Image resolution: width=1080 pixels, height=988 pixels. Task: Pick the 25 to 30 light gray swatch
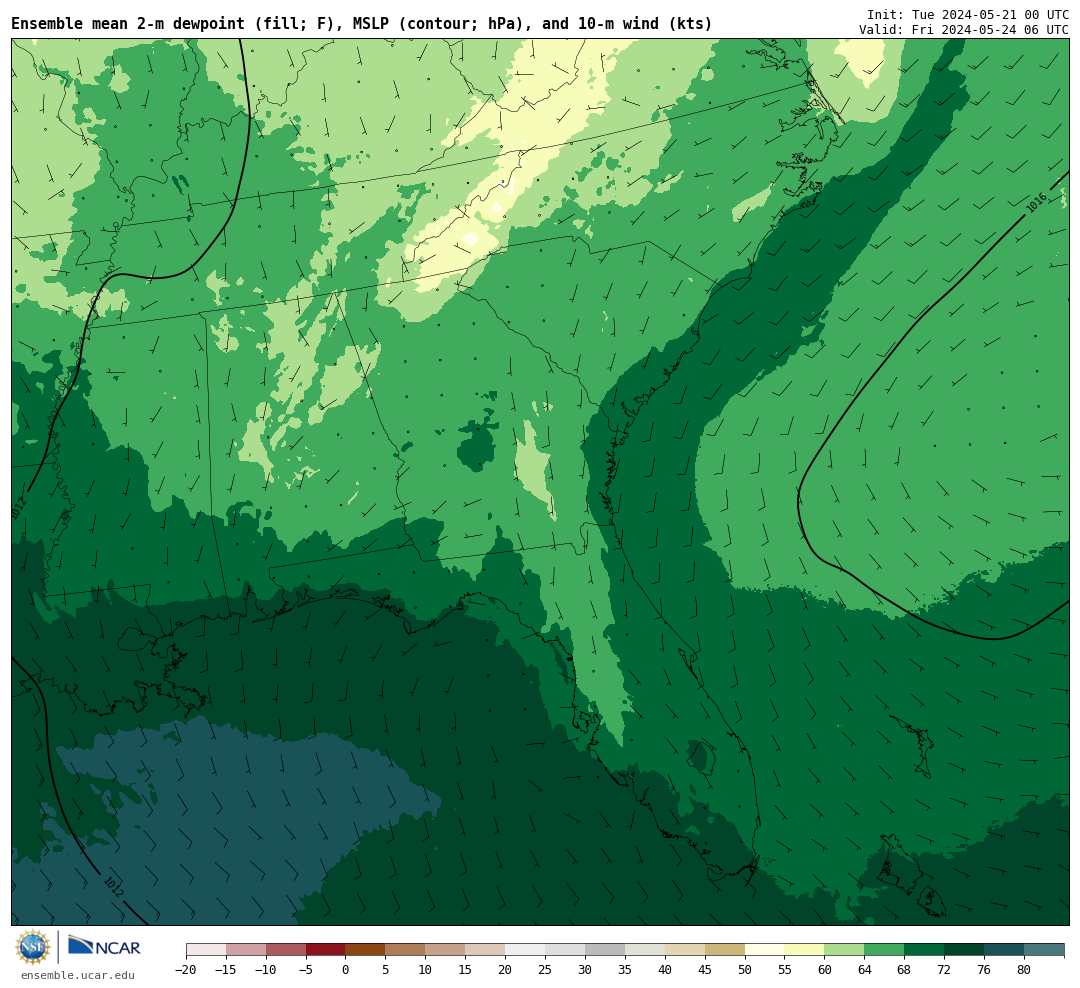565,950
